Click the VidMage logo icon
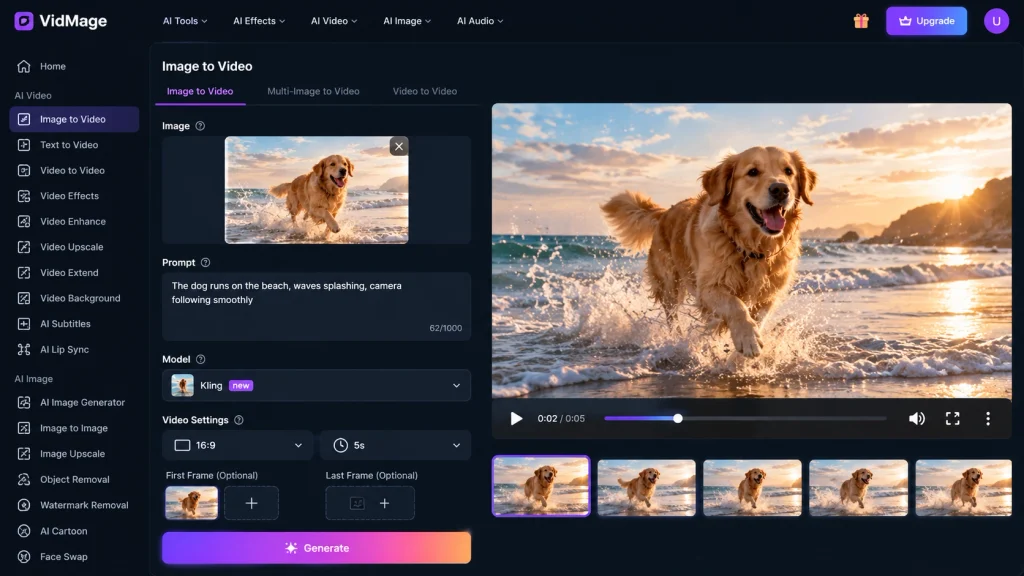The height and width of the screenshot is (576, 1024). (24, 21)
